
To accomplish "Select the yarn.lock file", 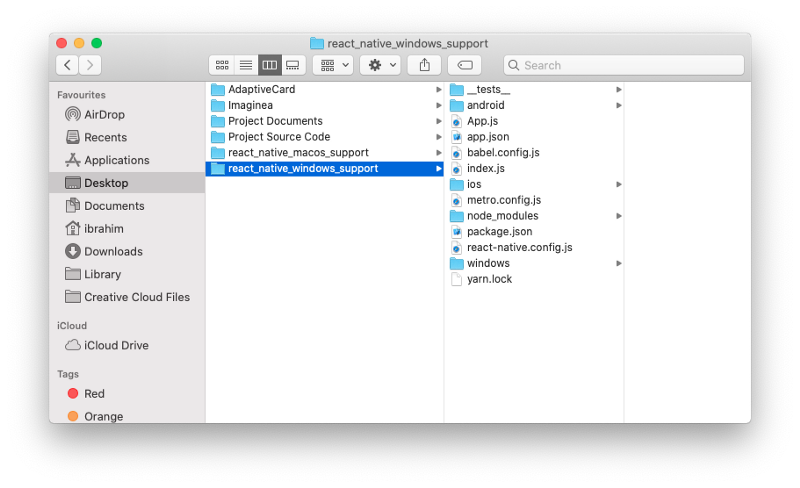I will (x=534, y=279).
